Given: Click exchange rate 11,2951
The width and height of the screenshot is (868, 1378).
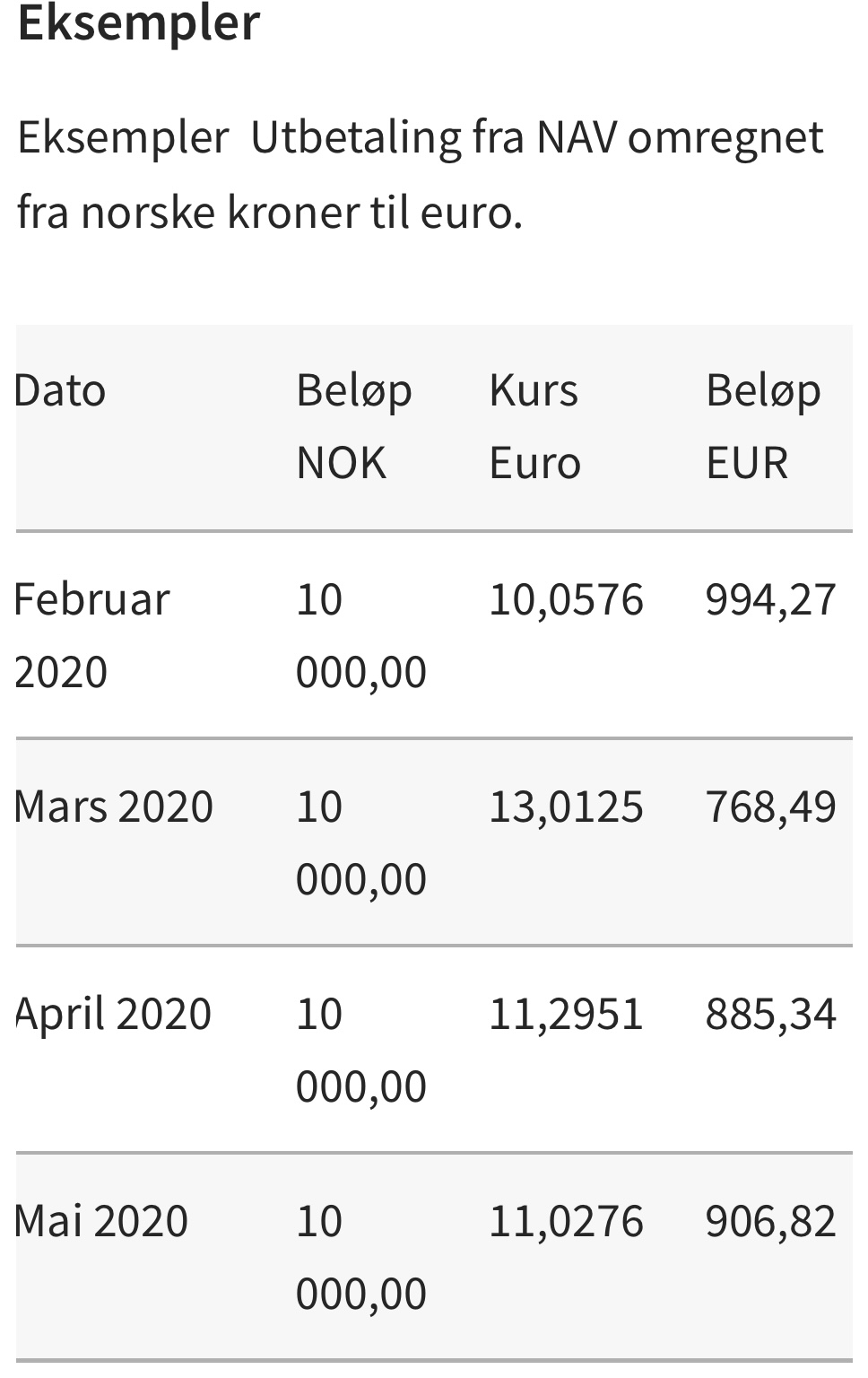Looking at the screenshot, I should [x=566, y=1014].
